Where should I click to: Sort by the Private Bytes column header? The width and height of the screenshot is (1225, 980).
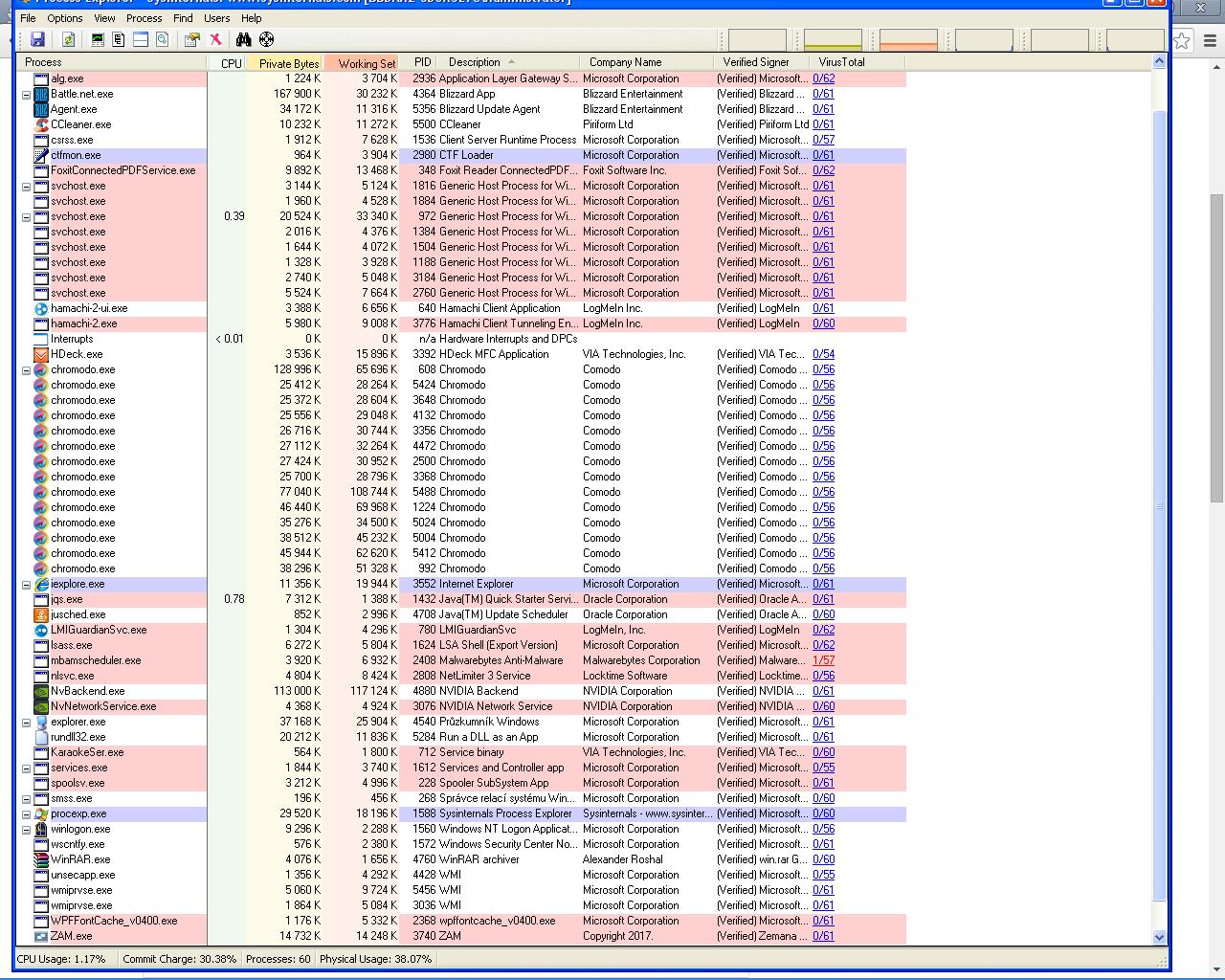tap(287, 63)
